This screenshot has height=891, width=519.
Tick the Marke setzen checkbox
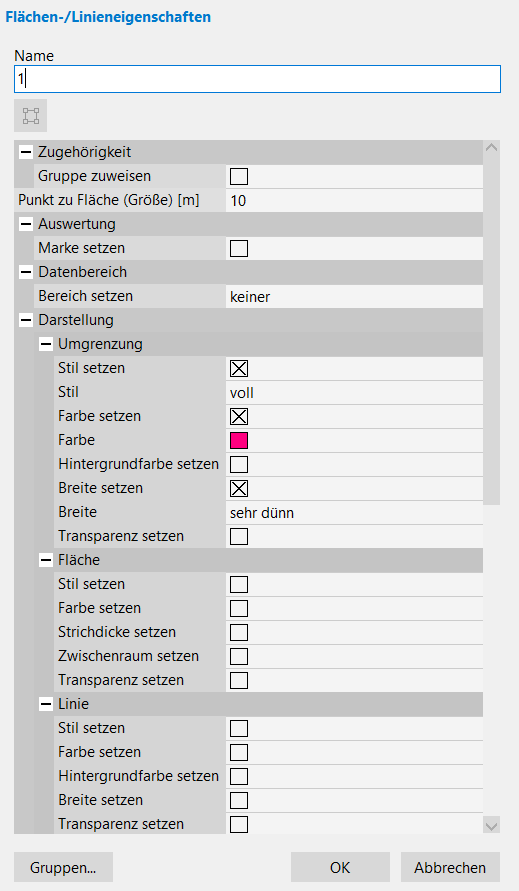(x=239, y=248)
